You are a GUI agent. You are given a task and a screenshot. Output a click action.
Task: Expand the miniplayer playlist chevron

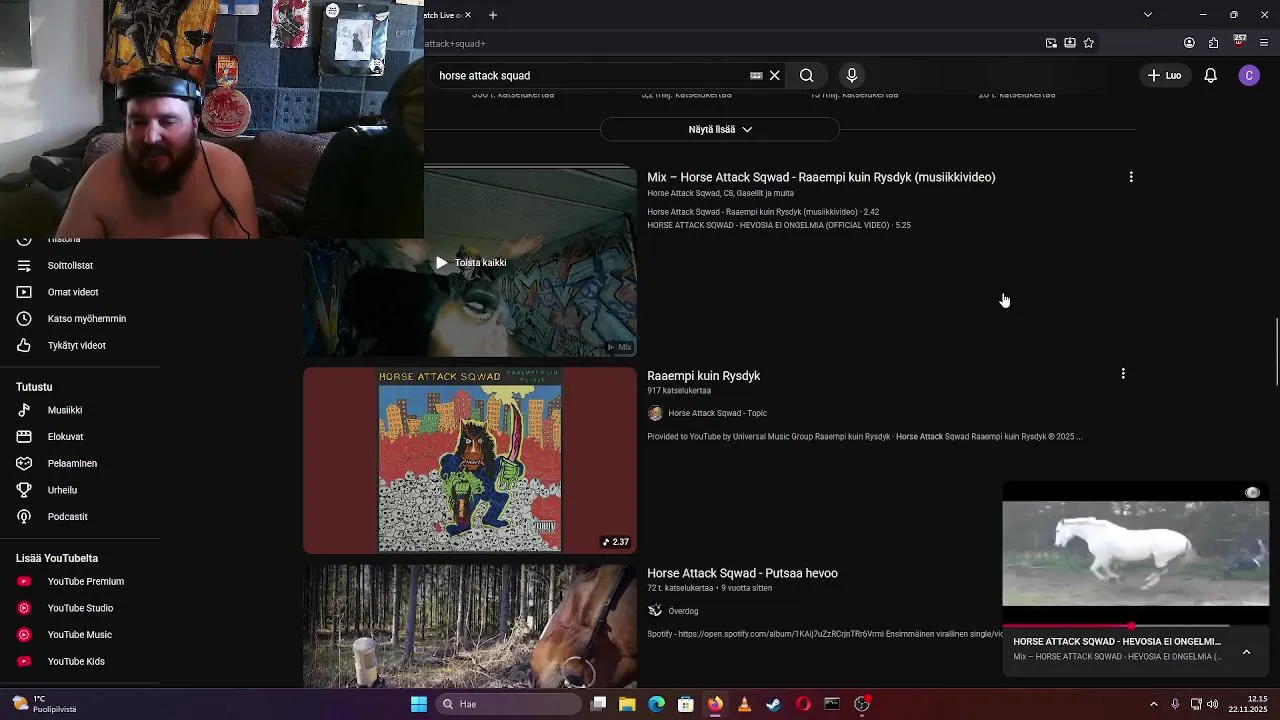(1246, 652)
